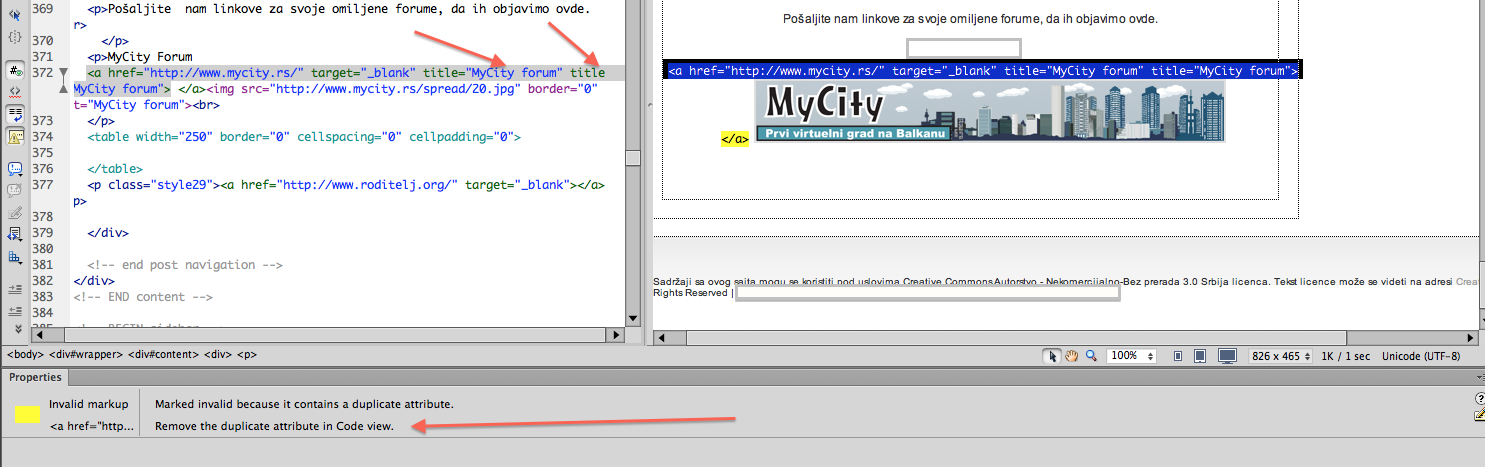Click code line 372 with the <a href> tag

click(x=346, y=73)
